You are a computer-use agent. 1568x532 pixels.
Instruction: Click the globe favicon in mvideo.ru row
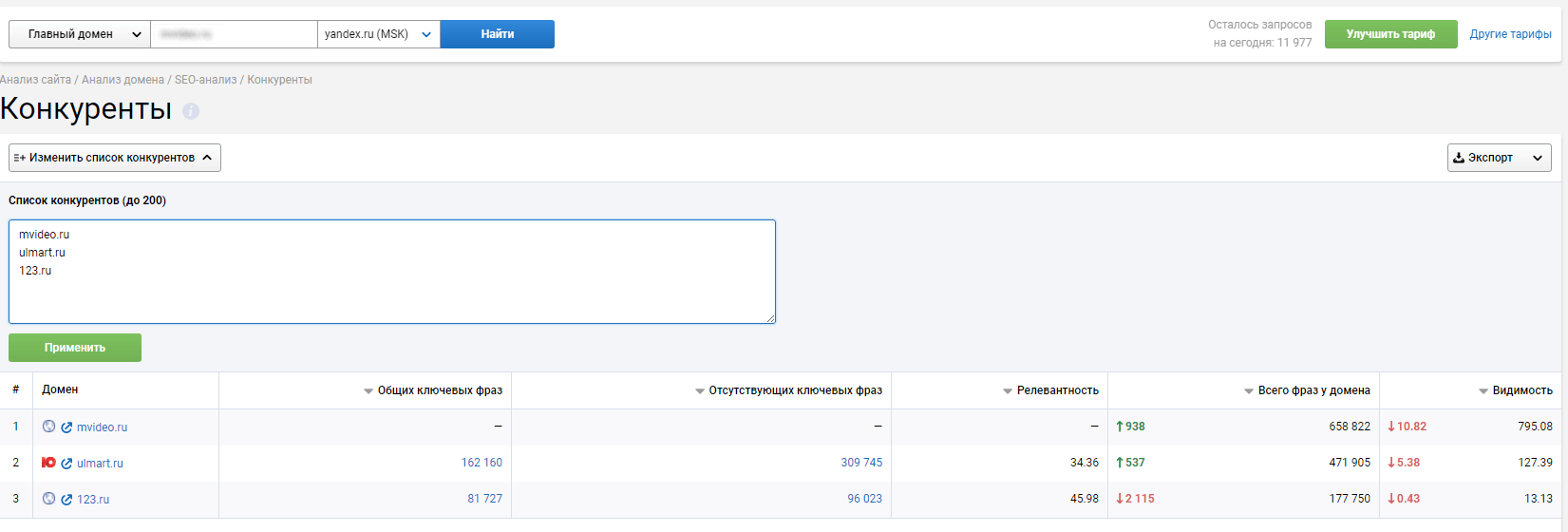pos(49,427)
